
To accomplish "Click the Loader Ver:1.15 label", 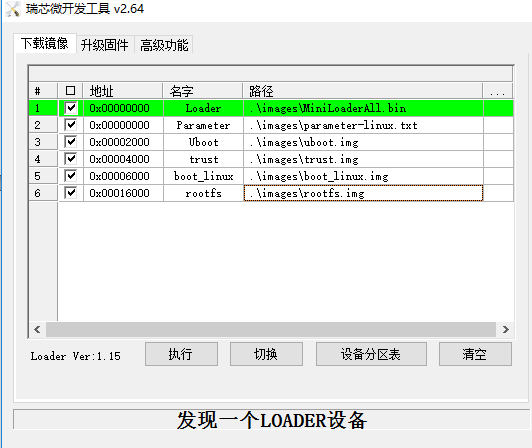I will click(75, 356).
